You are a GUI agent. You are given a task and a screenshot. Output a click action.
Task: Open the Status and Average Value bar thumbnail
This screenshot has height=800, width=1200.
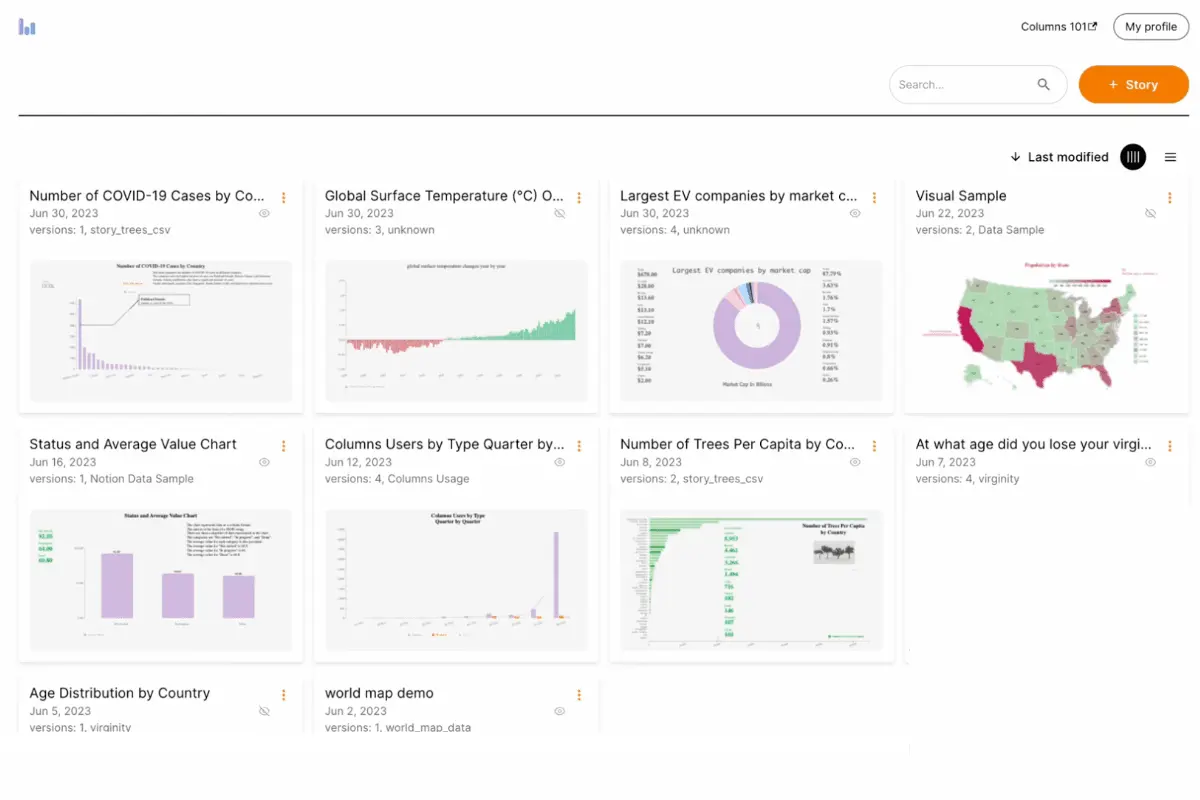pos(161,579)
